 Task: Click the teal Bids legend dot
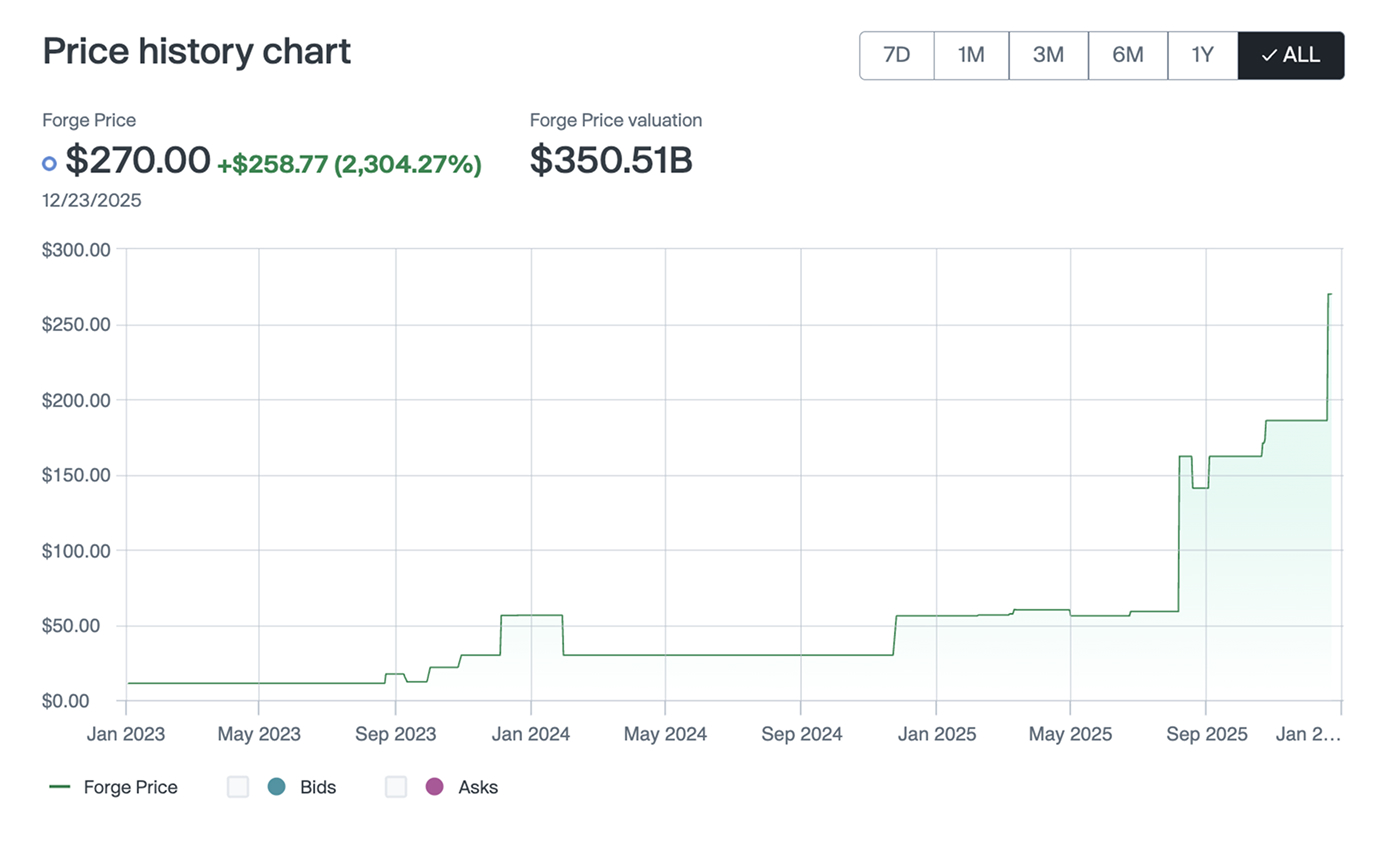click(277, 787)
